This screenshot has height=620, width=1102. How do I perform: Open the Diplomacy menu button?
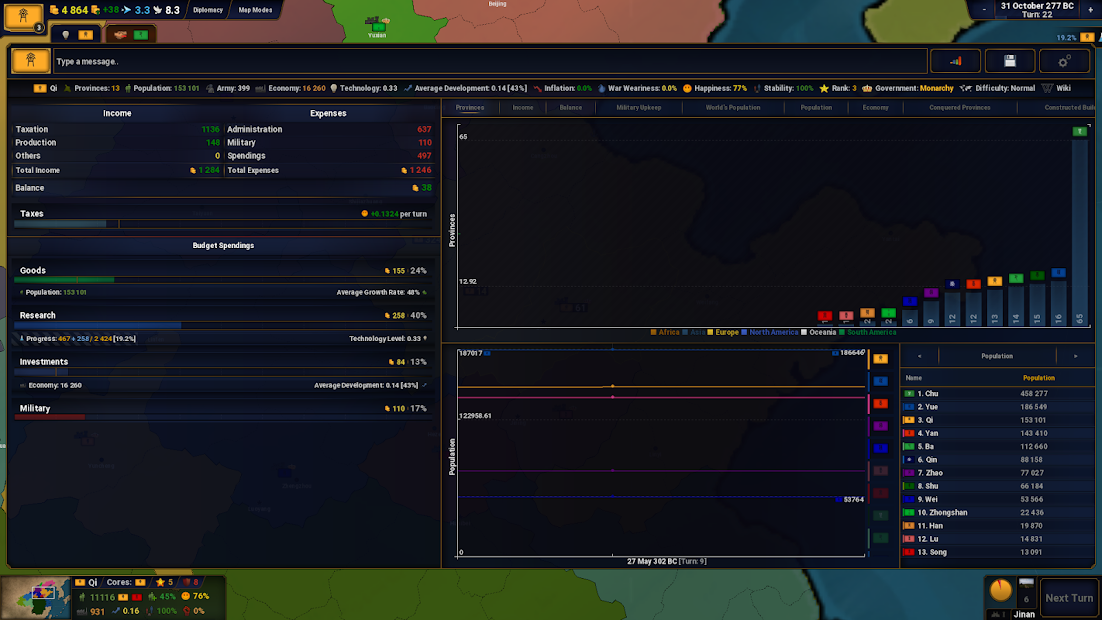click(208, 10)
